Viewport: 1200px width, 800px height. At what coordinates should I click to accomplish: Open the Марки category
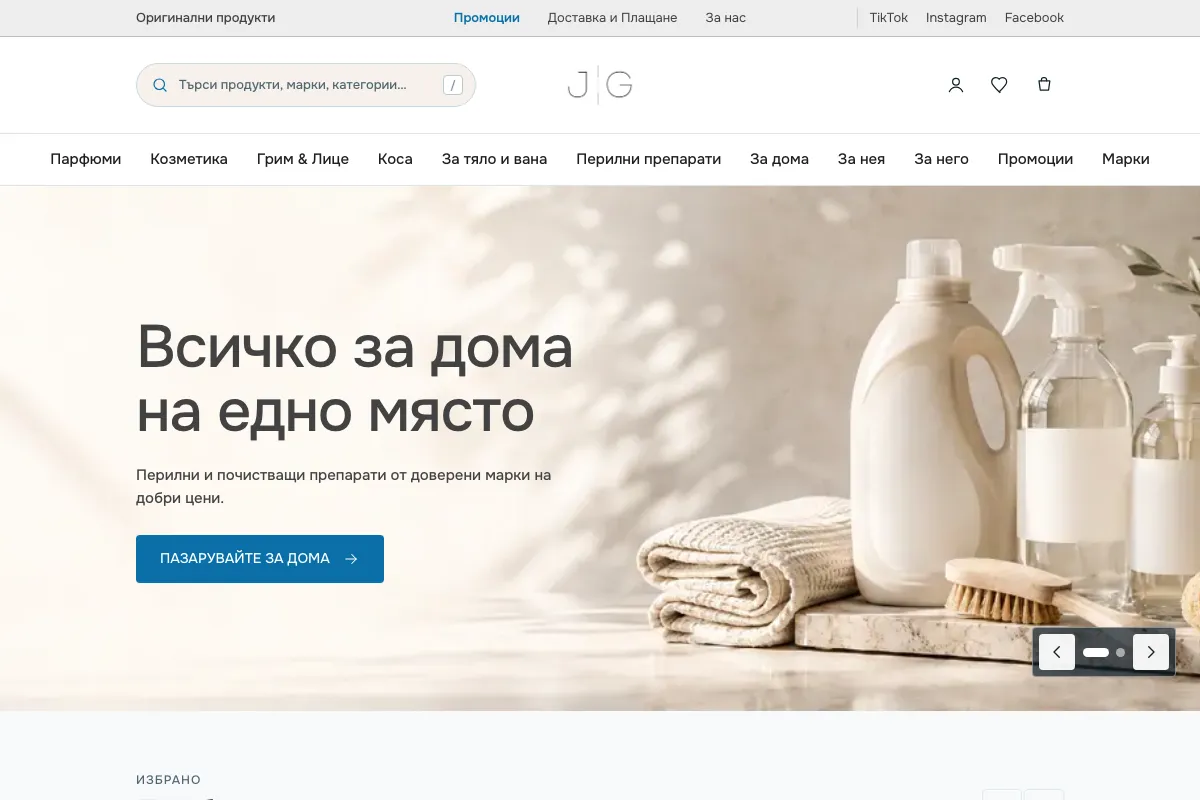click(x=1126, y=159)
